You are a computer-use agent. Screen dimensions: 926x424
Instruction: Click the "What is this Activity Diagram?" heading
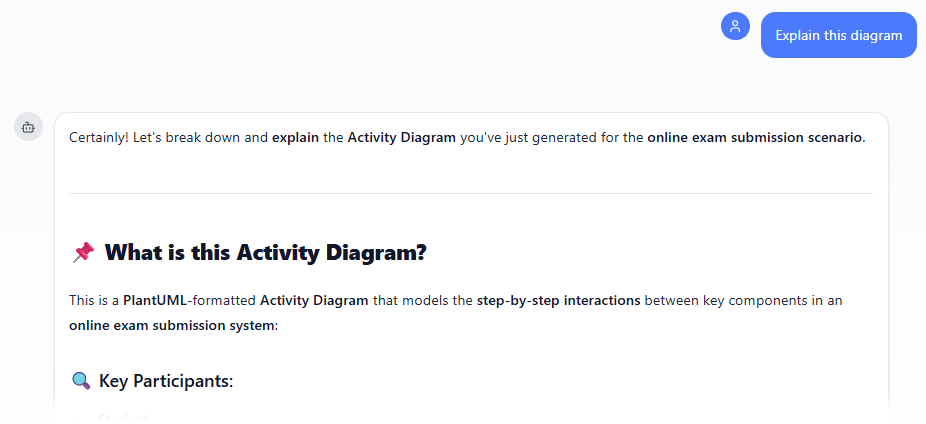click(265, 253)
